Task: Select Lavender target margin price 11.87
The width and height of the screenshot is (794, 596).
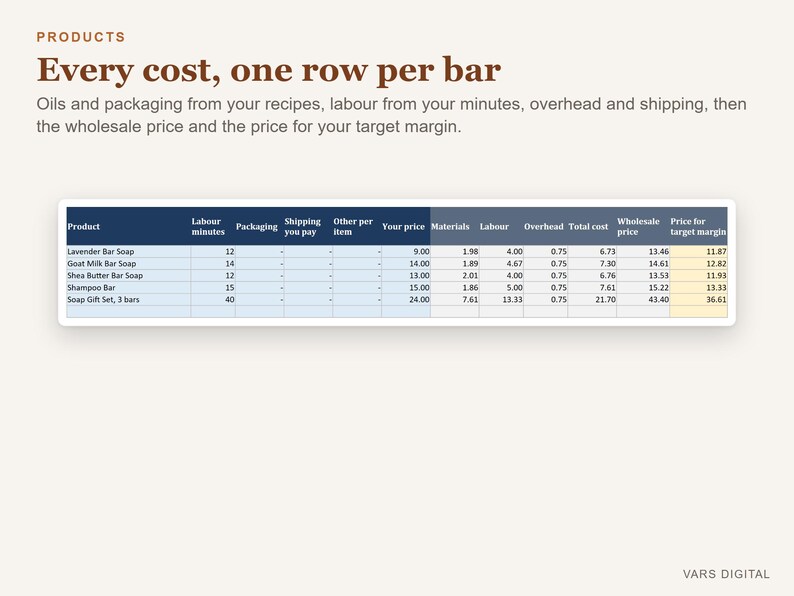Action: point(698,252)
